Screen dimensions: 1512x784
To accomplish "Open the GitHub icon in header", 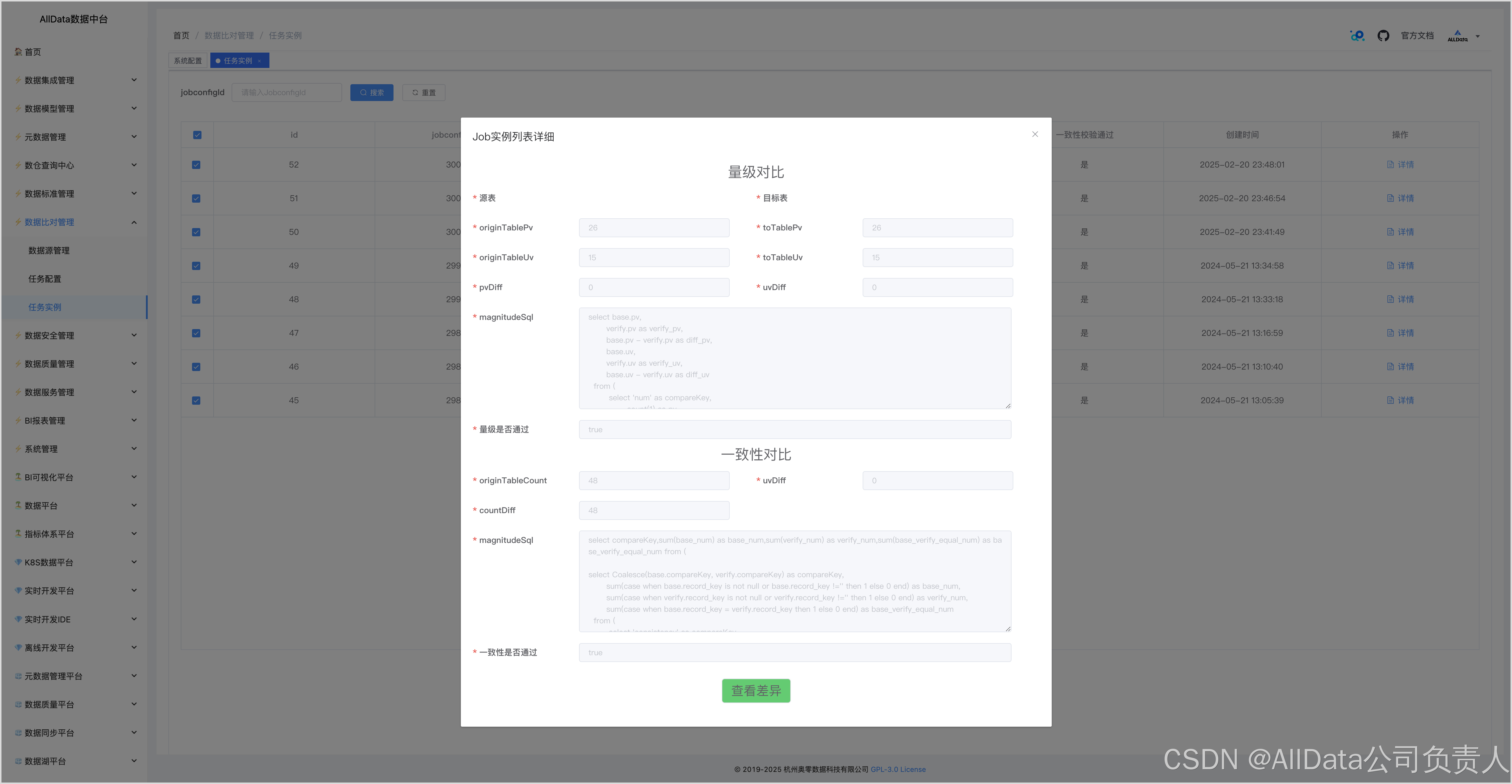I will click(x=1383, y=36).
